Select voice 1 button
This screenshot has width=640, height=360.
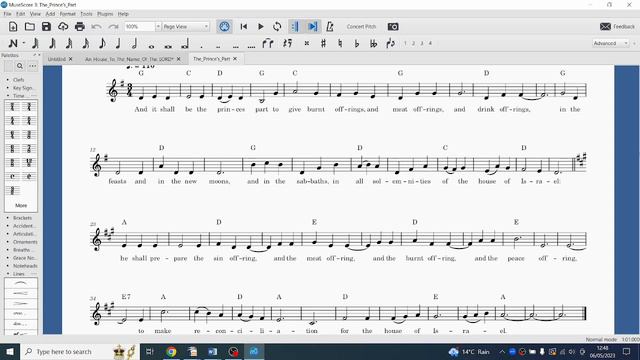[x=405, y=43]
